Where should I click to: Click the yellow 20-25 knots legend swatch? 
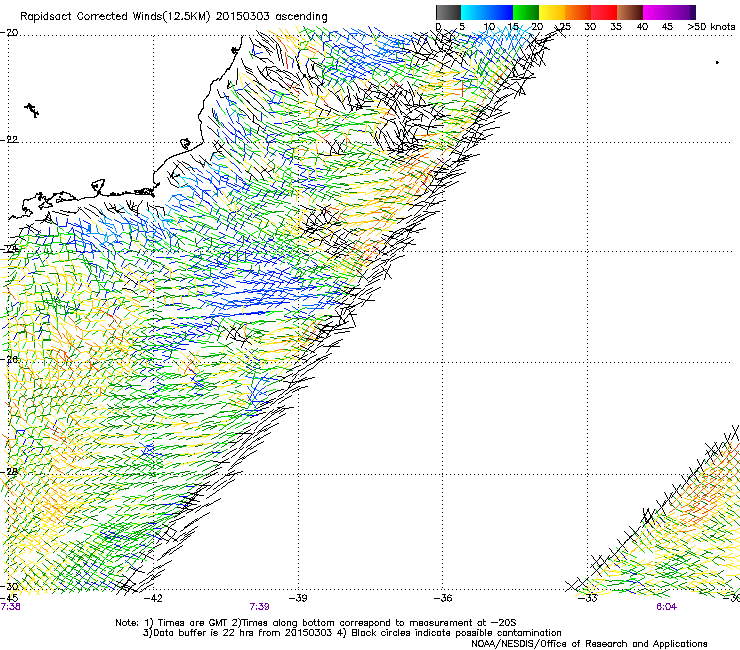552,12
